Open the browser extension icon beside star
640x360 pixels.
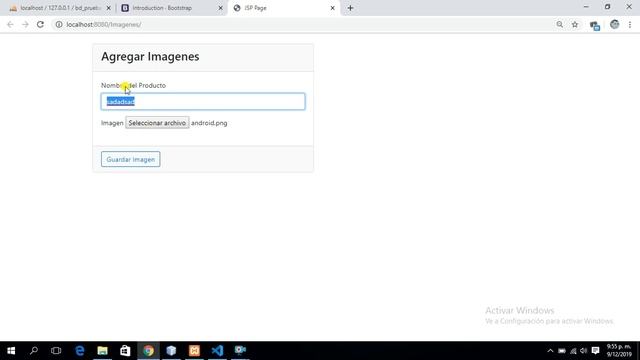coord(595,25)
